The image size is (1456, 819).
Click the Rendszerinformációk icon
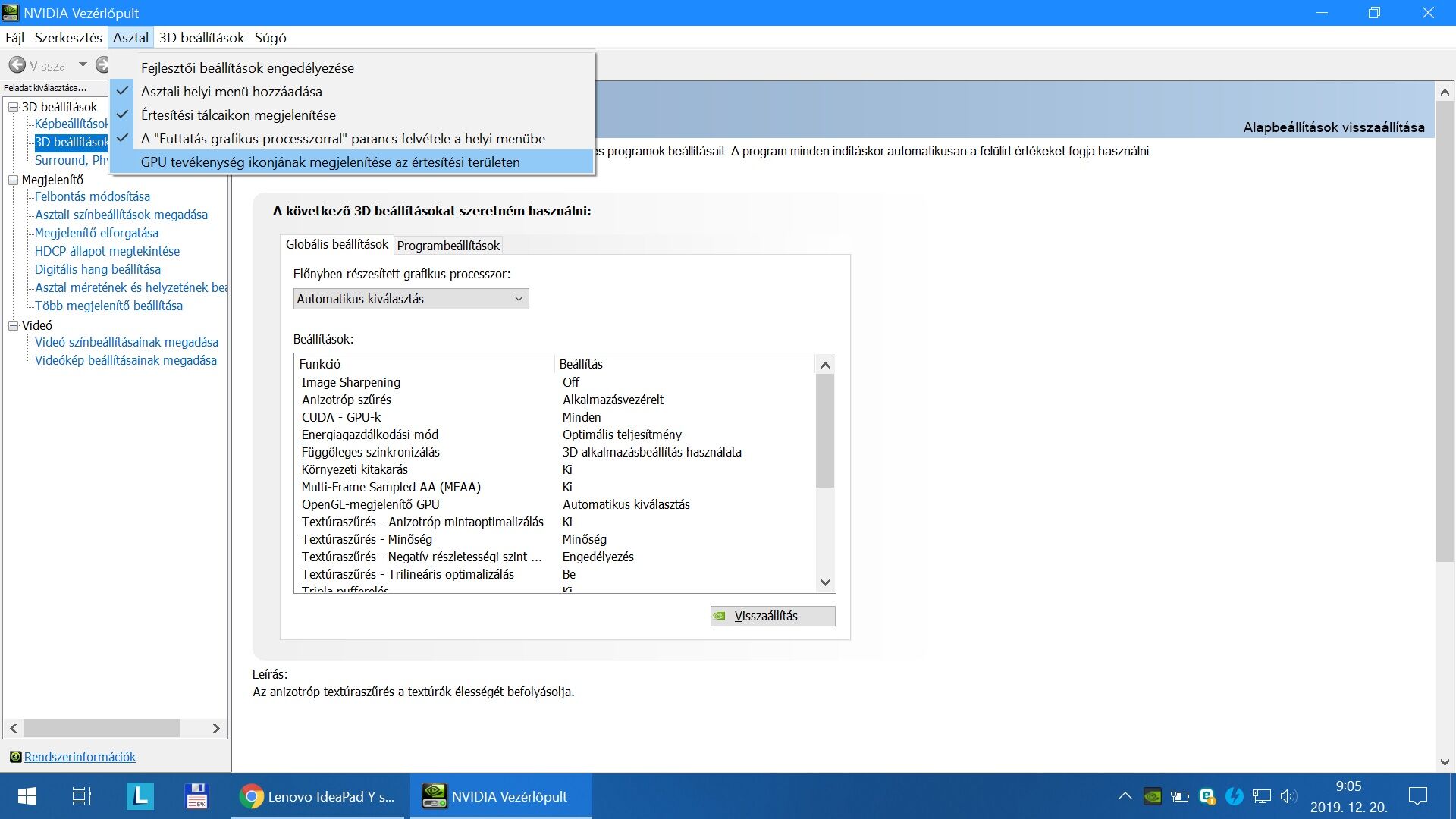pyautogui.click(x=15, y=757)
